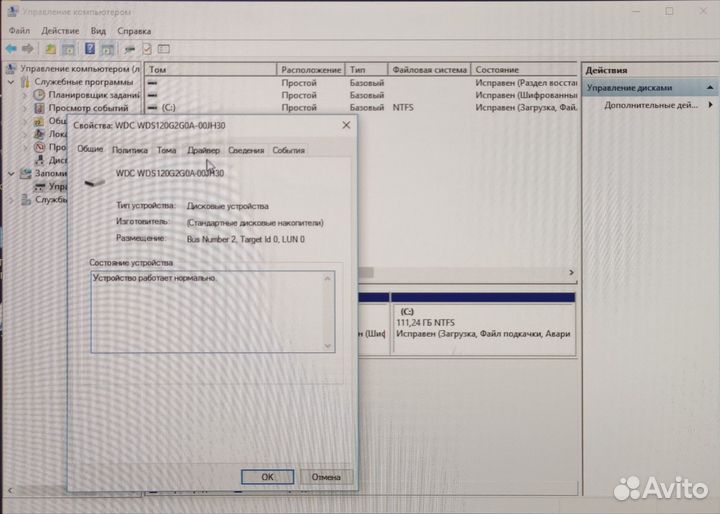Click the Forward arrow toolbar icon
This screenshot has width=720, height=514.
[28, 48]
